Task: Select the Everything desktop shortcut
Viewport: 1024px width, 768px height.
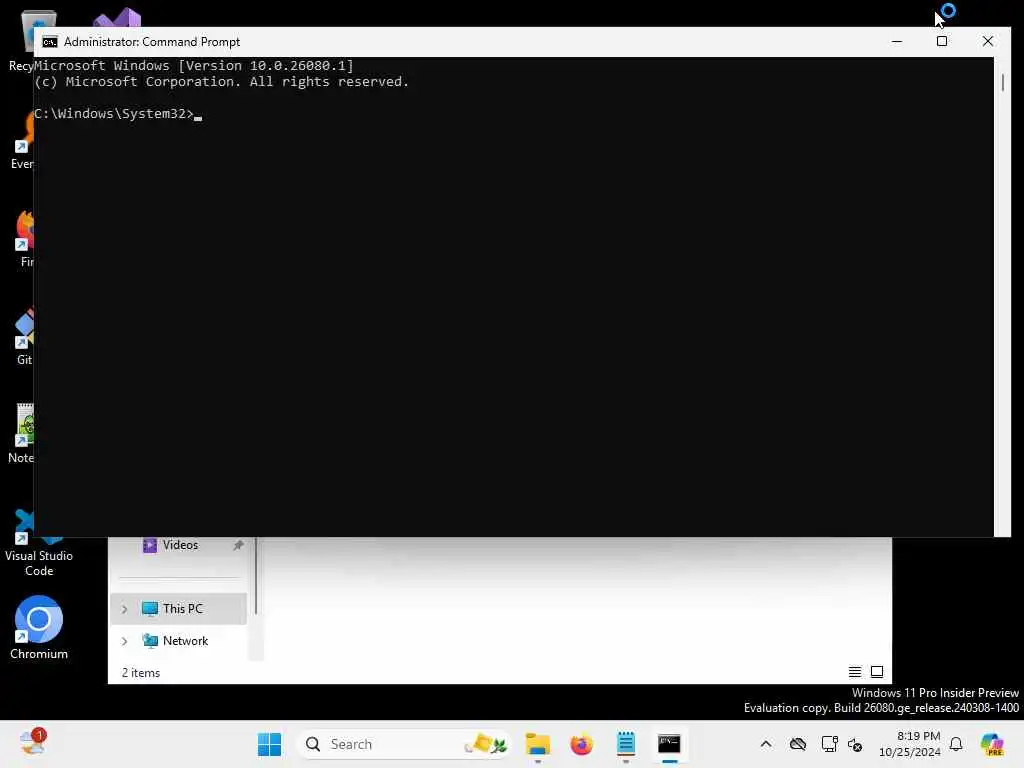Action: tap(24, 141)
